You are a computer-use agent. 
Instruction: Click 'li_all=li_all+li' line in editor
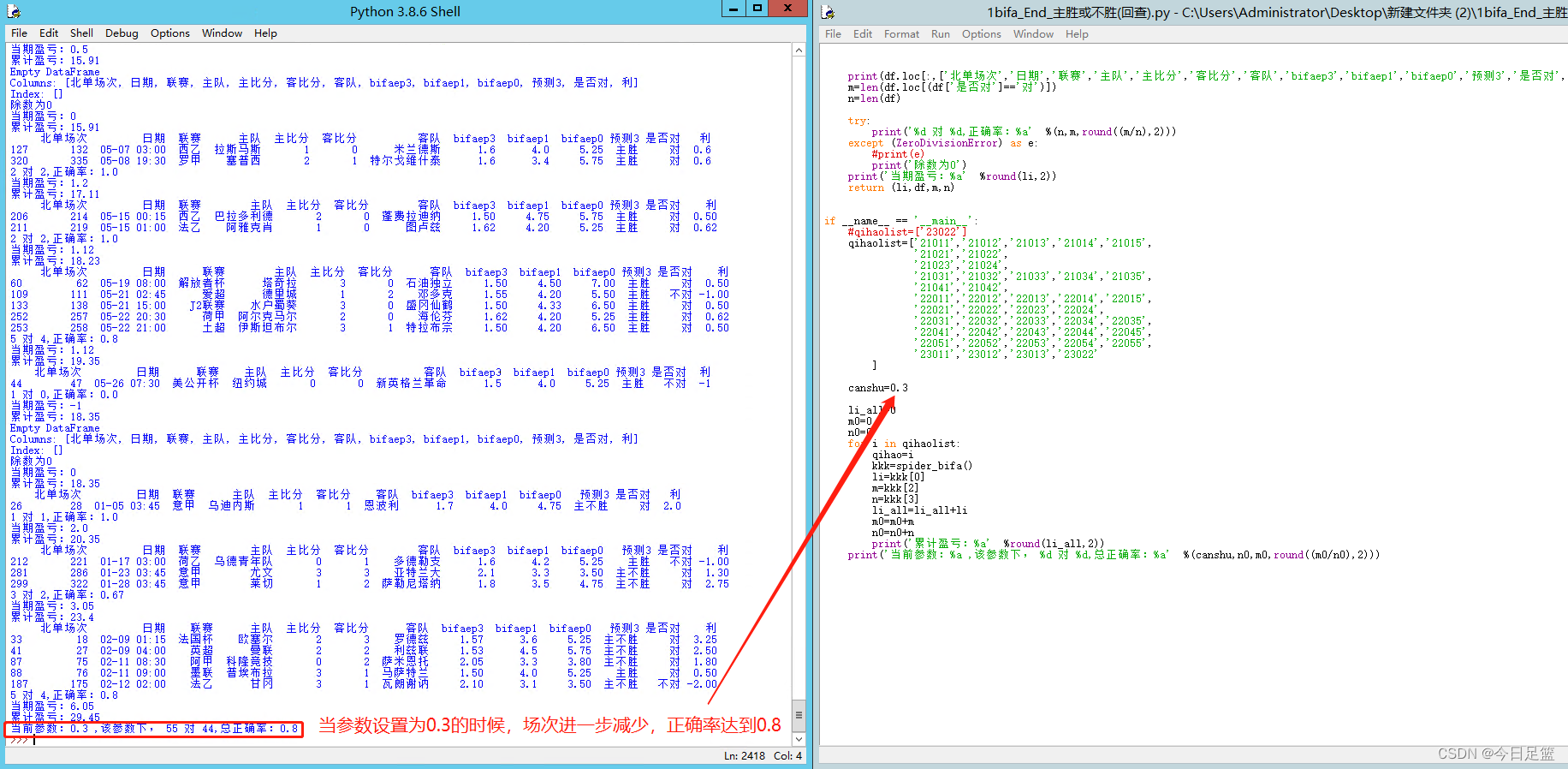[x=919, y=510]
